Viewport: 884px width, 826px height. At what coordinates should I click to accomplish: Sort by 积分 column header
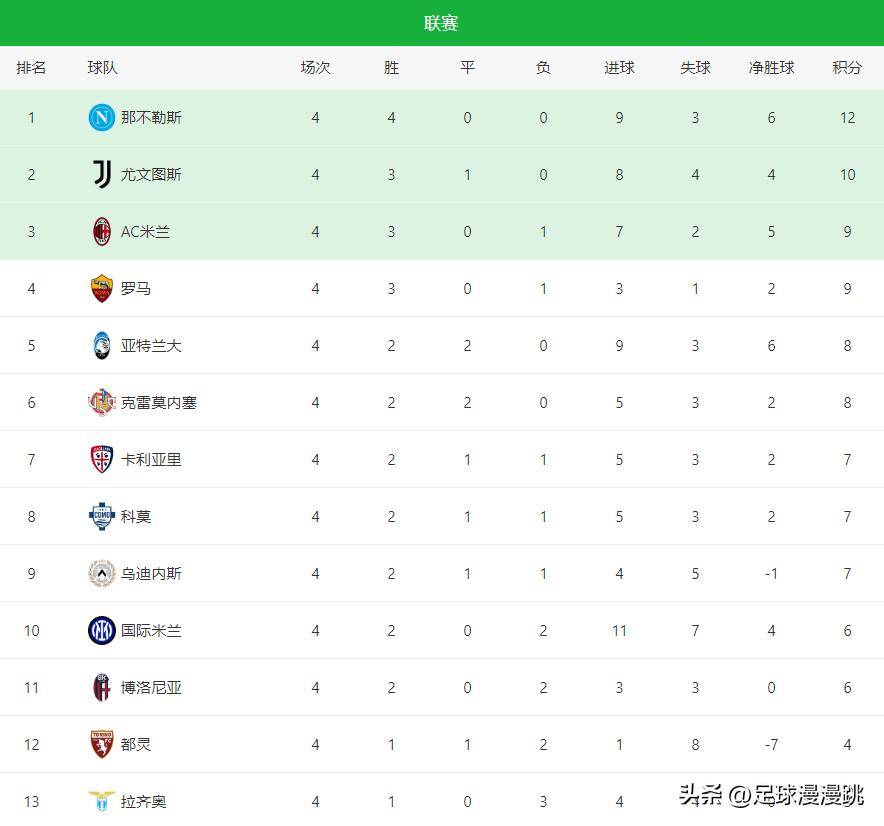[847, 68]
